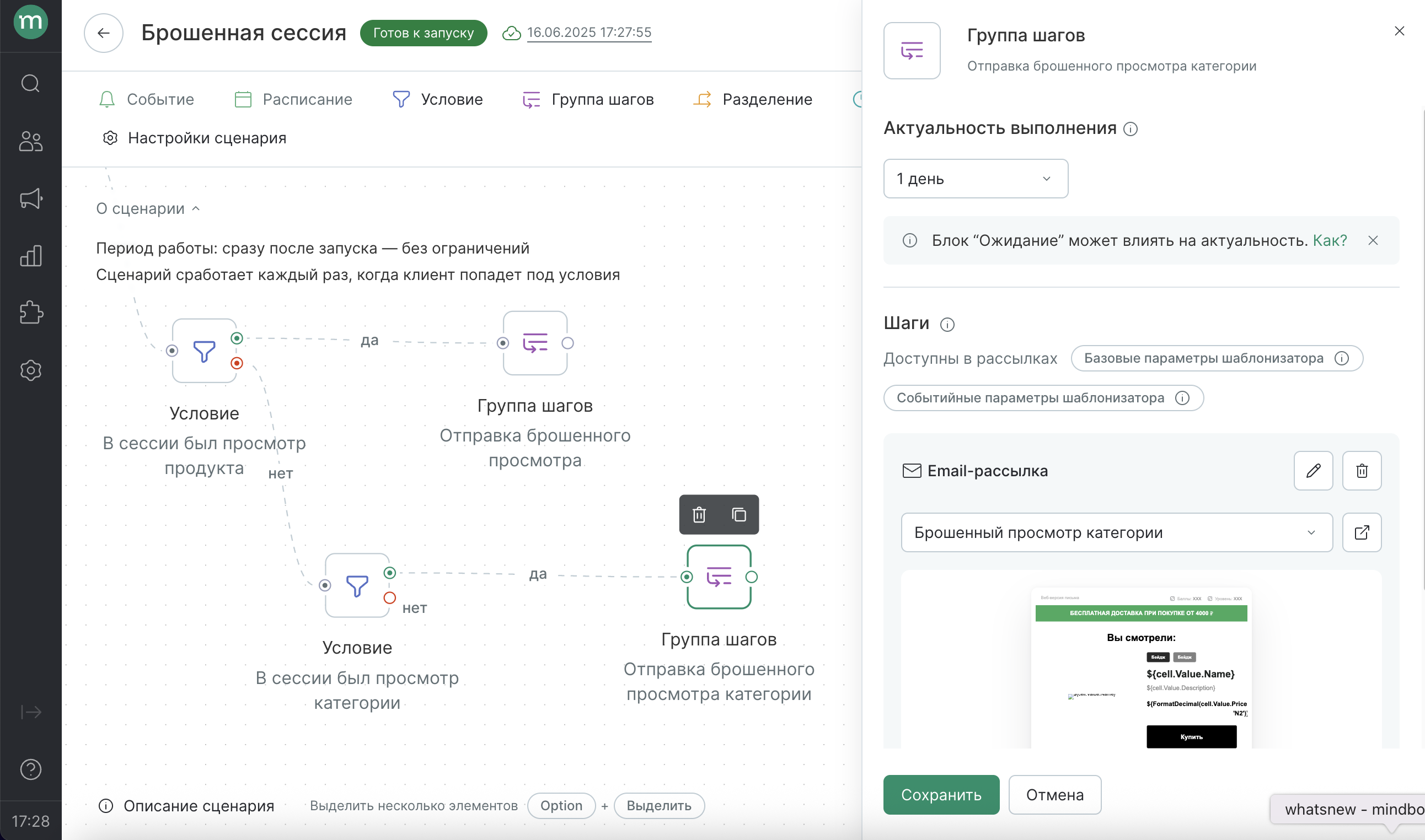The height and width of the screenshot is (840, 1425).
Task: Open help question mark icon
Action: click(x=30, y=769)
